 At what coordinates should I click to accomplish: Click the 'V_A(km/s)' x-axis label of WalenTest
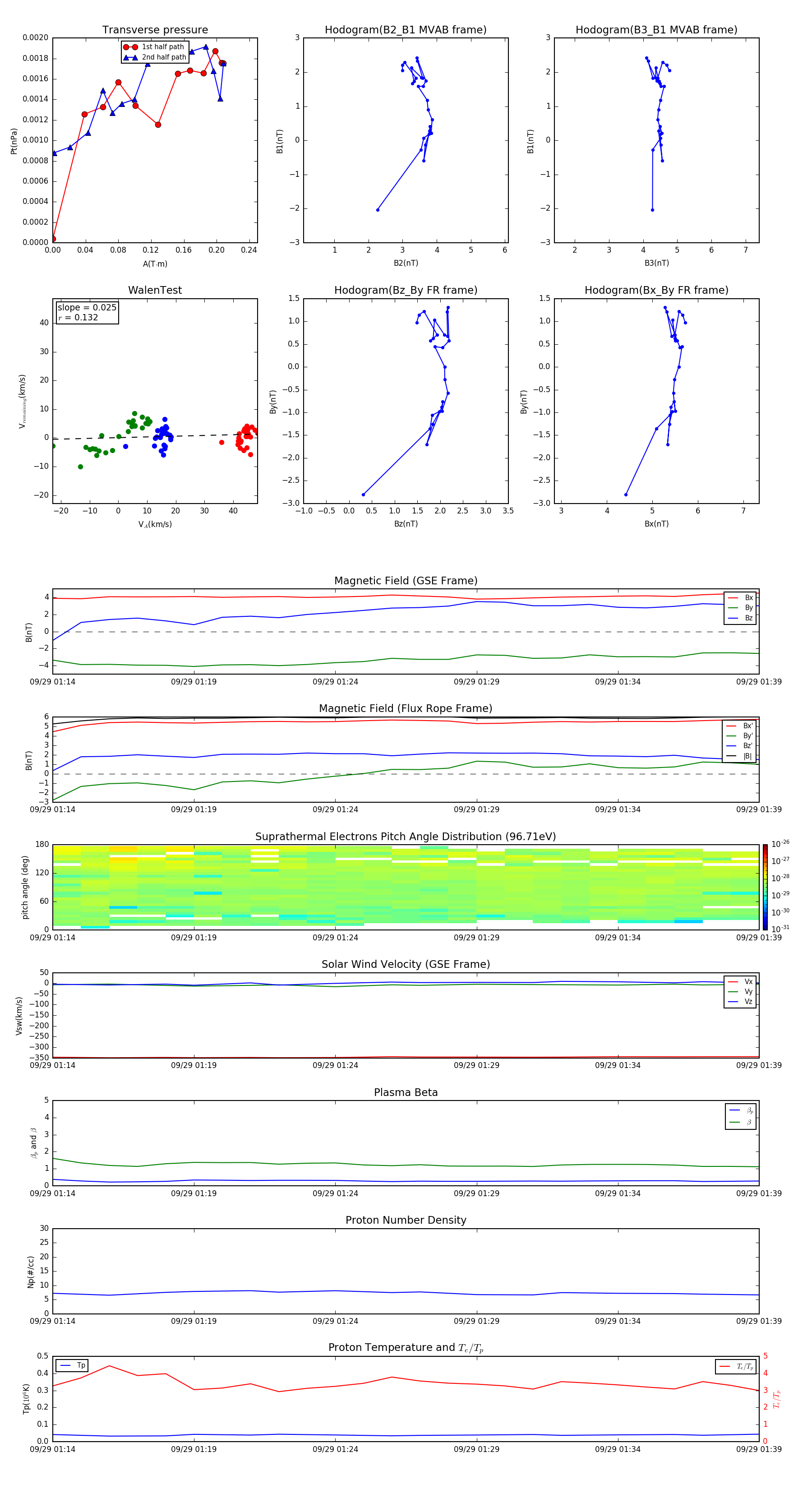tap(155, 524)
